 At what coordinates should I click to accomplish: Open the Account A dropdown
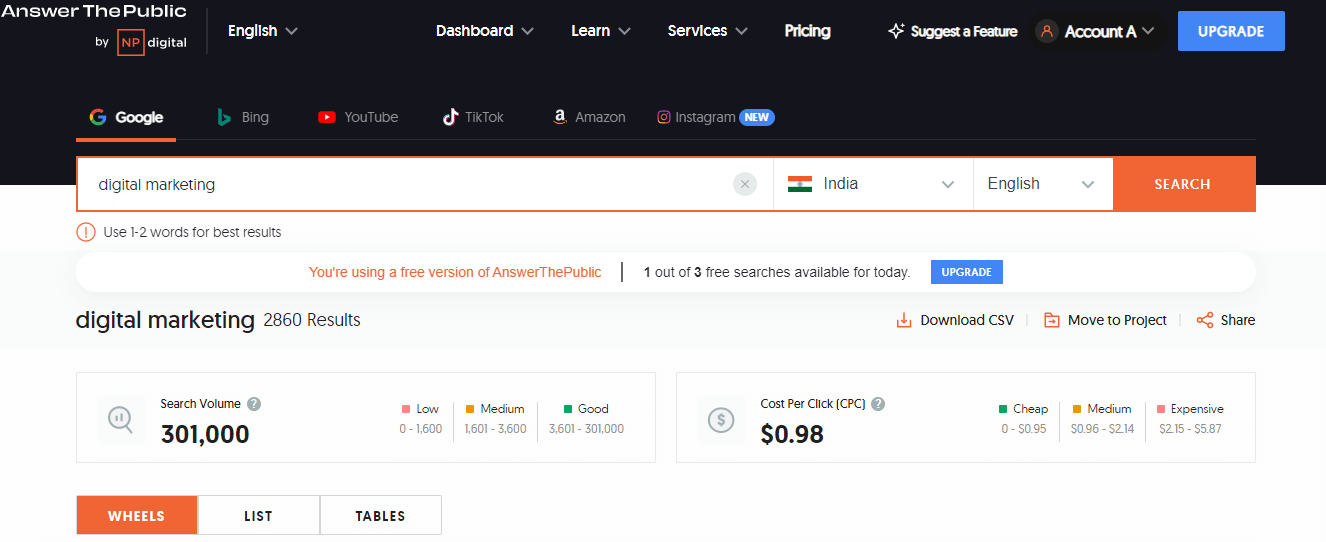[x=1095, y=31]
